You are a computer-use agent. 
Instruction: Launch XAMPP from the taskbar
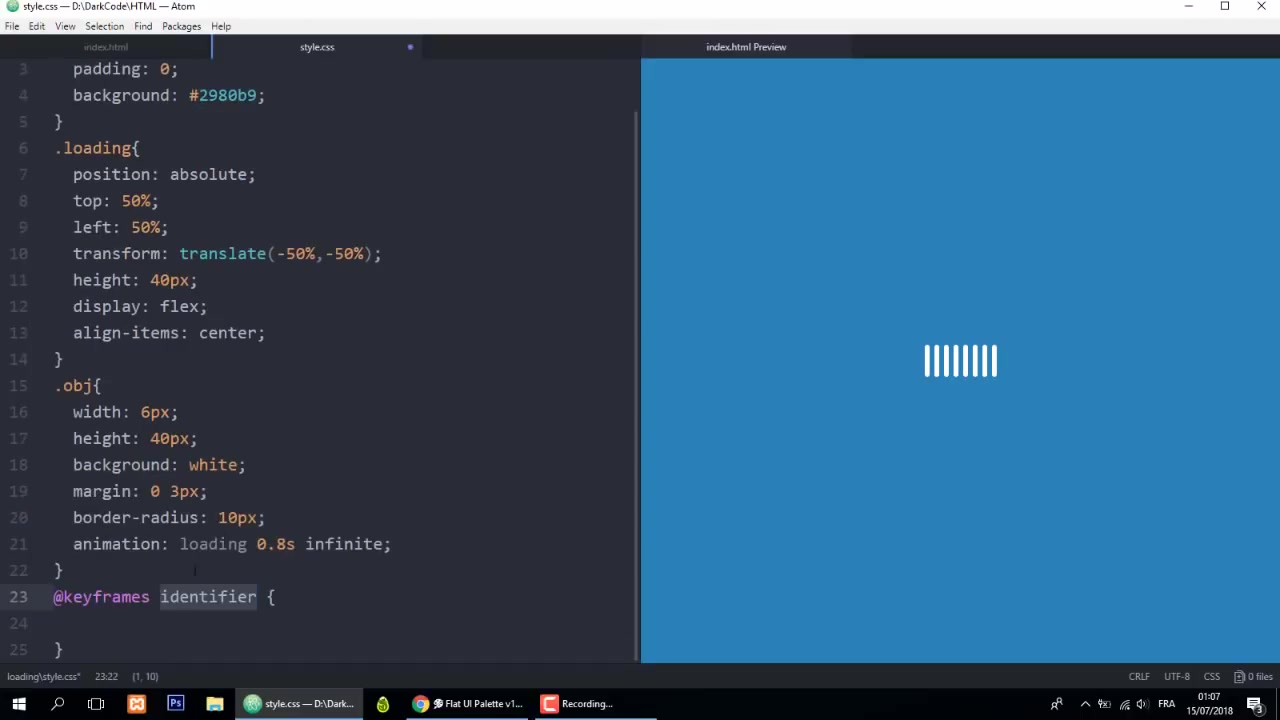click(136, 703)
